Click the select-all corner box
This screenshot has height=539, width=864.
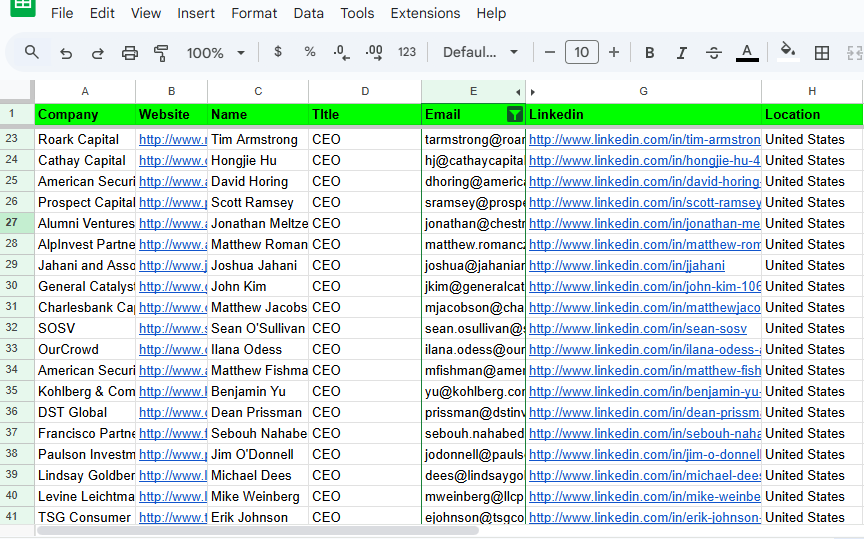coord(17,91)
